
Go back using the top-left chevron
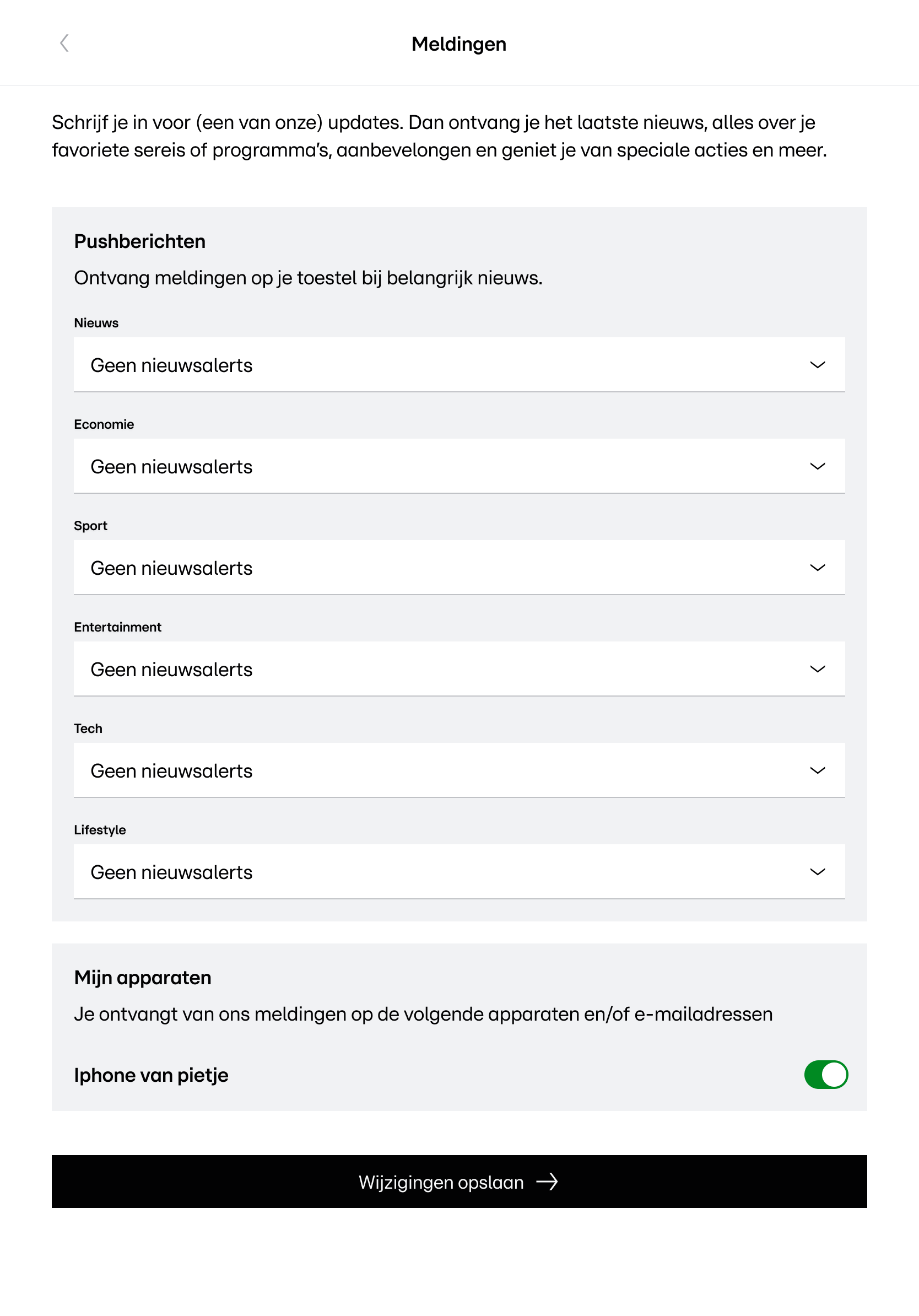pos(64,43)
